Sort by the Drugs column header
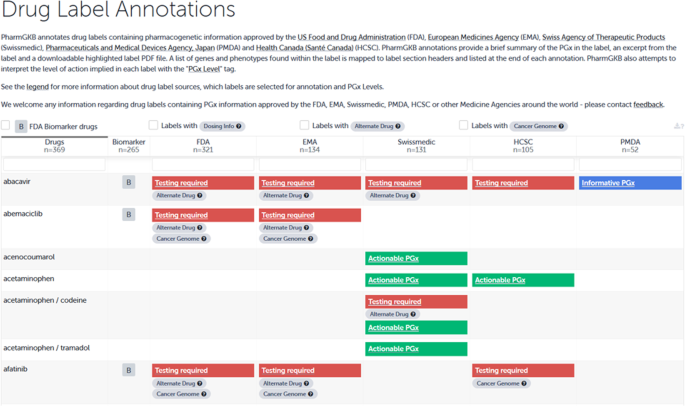The height and width of the screenshot is (406, 685). coord(55,146)
